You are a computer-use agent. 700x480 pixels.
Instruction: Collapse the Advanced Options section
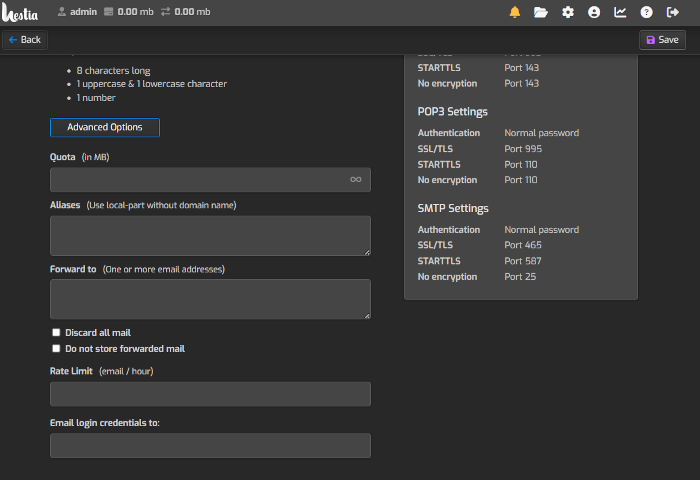pyautogui.click(x=105, y=128)
